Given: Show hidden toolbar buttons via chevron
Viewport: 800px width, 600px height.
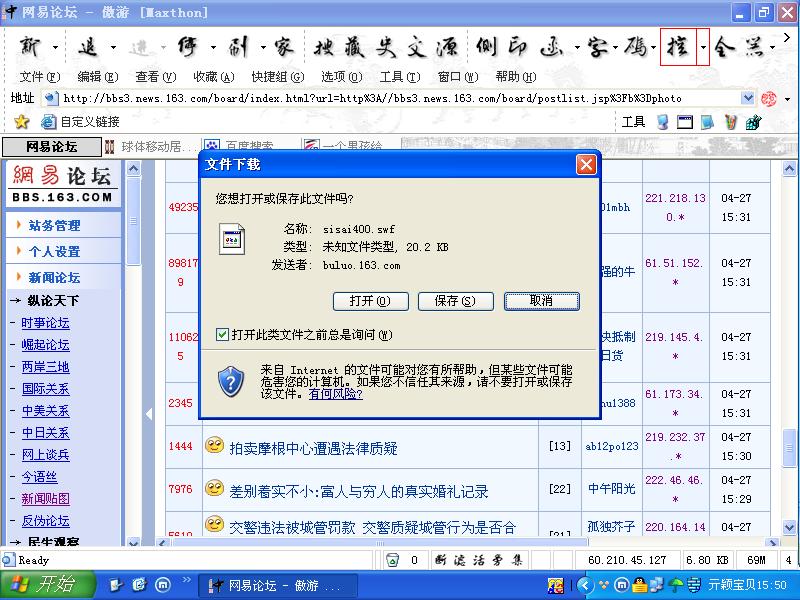Looking at the screenshot, I should [x=787, y=37].
